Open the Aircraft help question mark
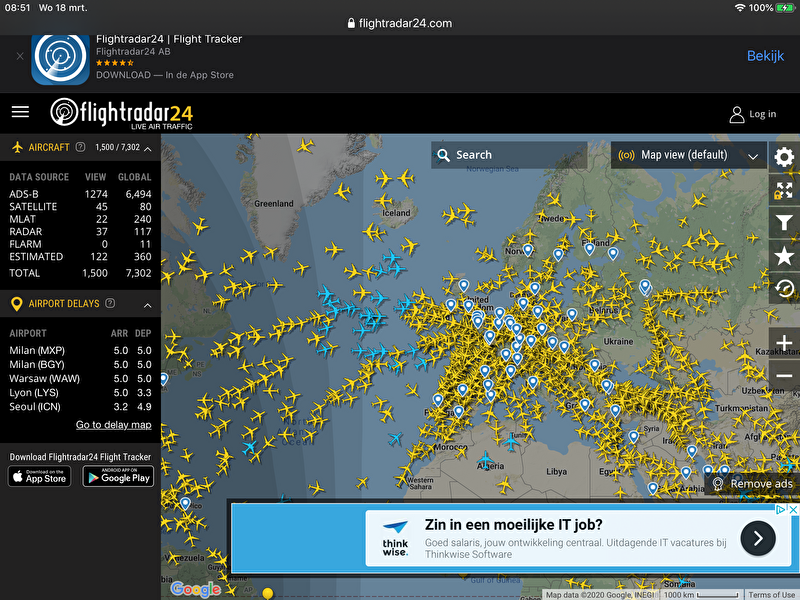The height and width of the screenshot is (600, 800). pos(80,147)
